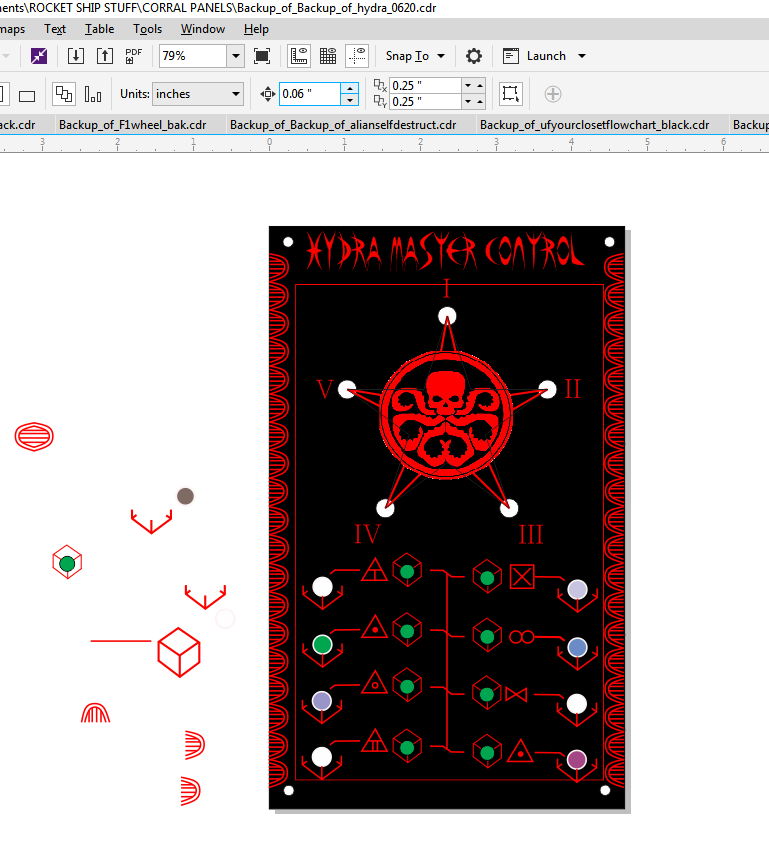Click the Full-Screen Preview icon
This screenshot has height=864, width=769.
pos(262,56)
